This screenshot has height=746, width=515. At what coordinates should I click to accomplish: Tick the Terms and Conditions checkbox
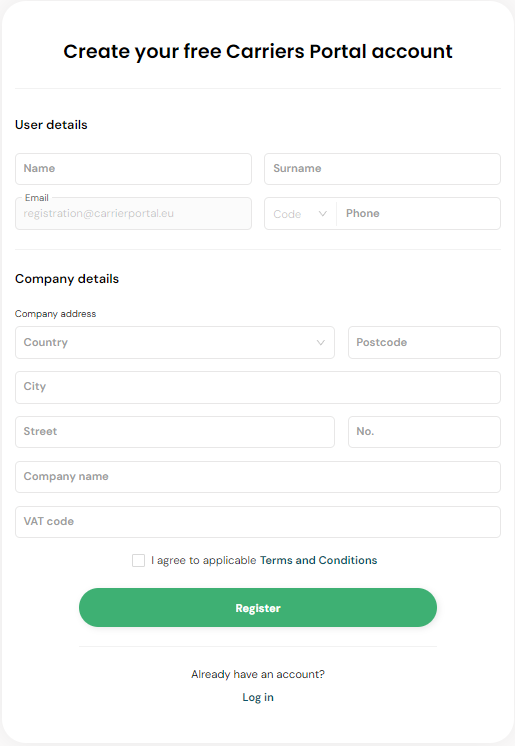[139, 560]
